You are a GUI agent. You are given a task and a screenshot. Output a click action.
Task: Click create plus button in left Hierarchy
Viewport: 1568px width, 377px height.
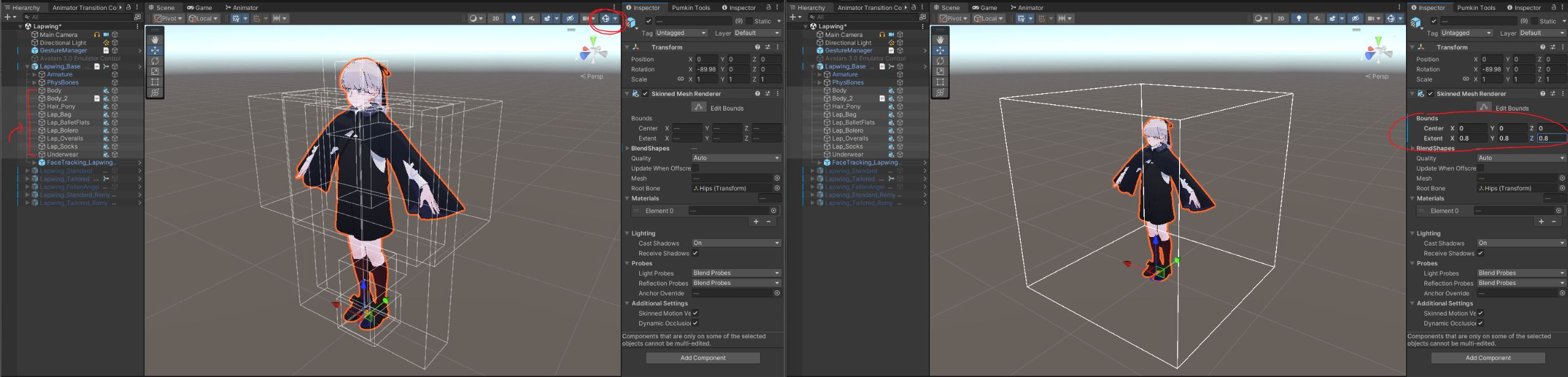(x=7, y=17)
